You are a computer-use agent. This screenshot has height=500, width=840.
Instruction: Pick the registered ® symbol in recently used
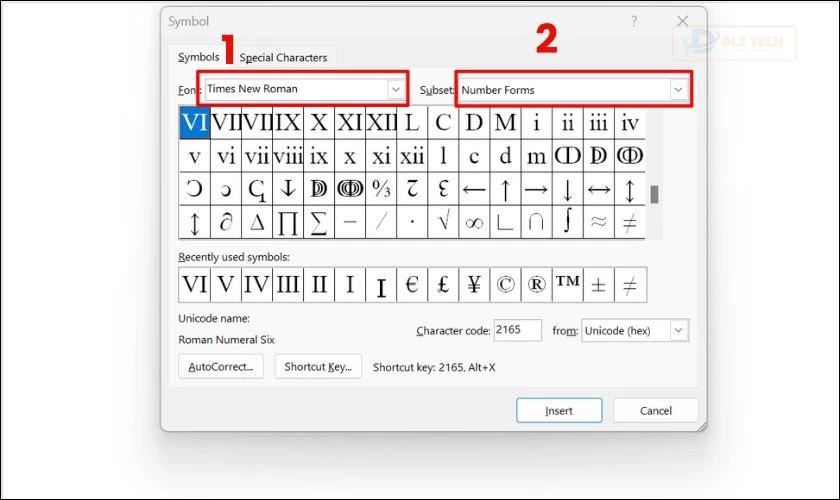coord(536,285)
